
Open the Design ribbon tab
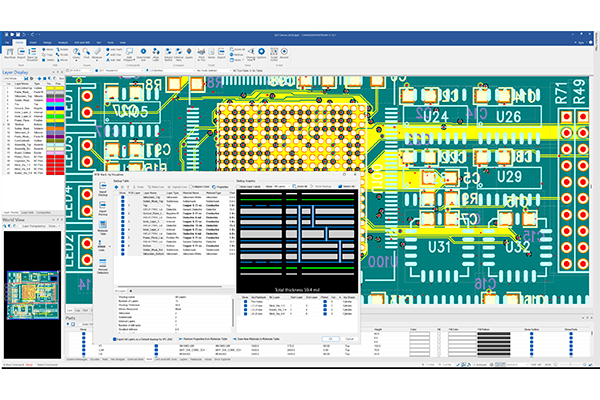click(x=47, y=43)
